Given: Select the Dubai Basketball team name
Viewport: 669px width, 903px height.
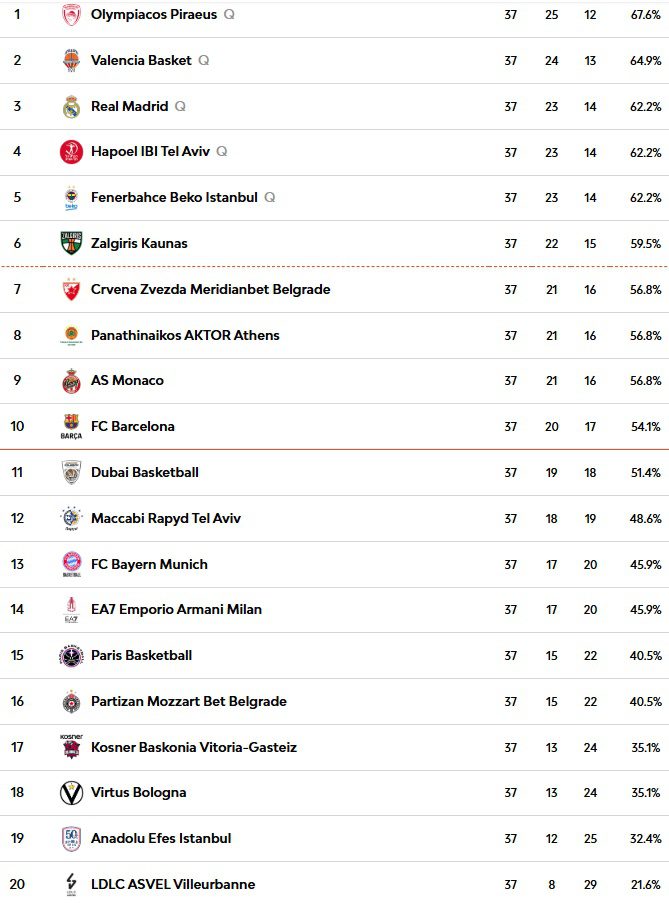Looking at the screenshot, I should click(x=145, y=472).
